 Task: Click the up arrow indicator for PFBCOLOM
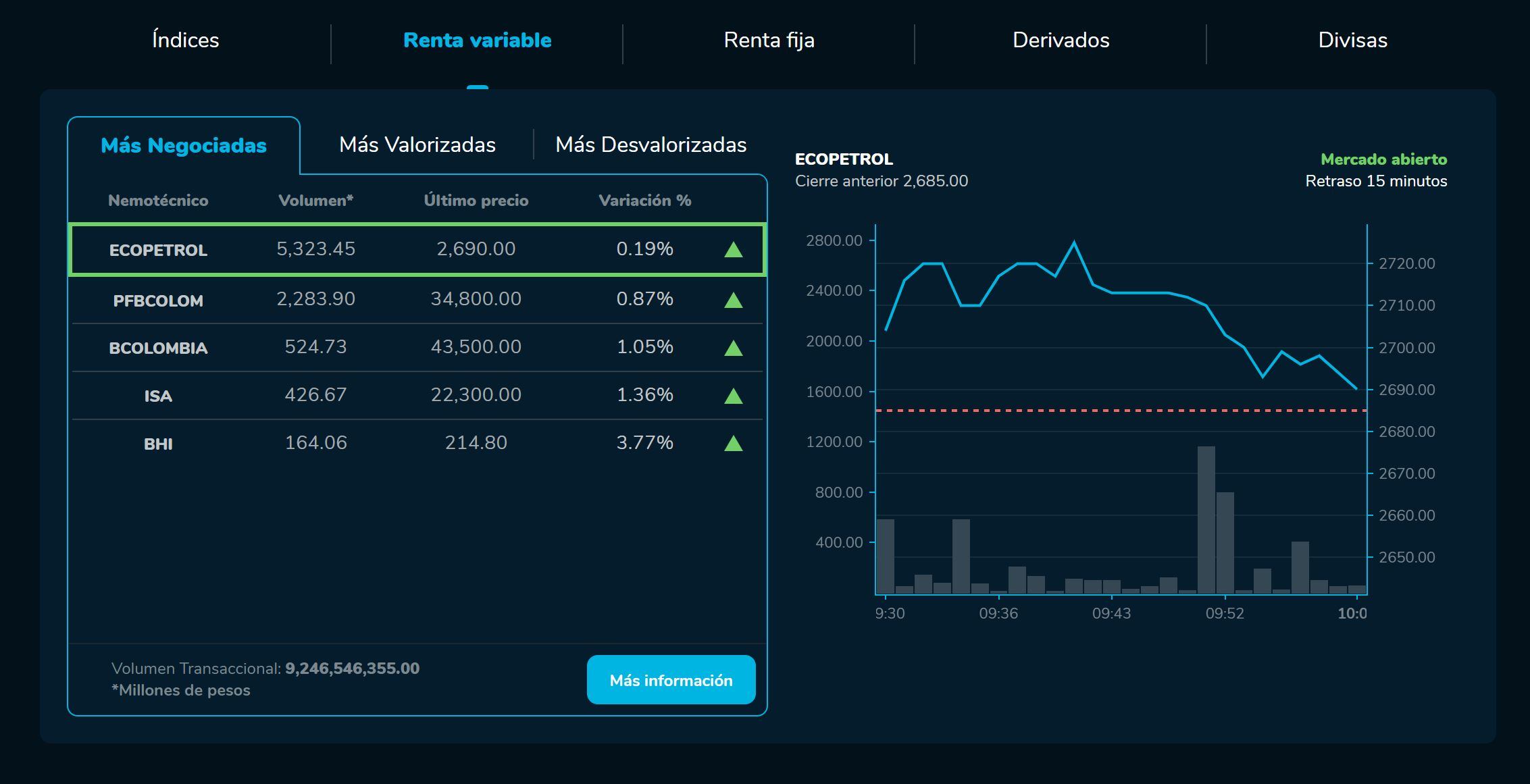click(x=733, y=299)
